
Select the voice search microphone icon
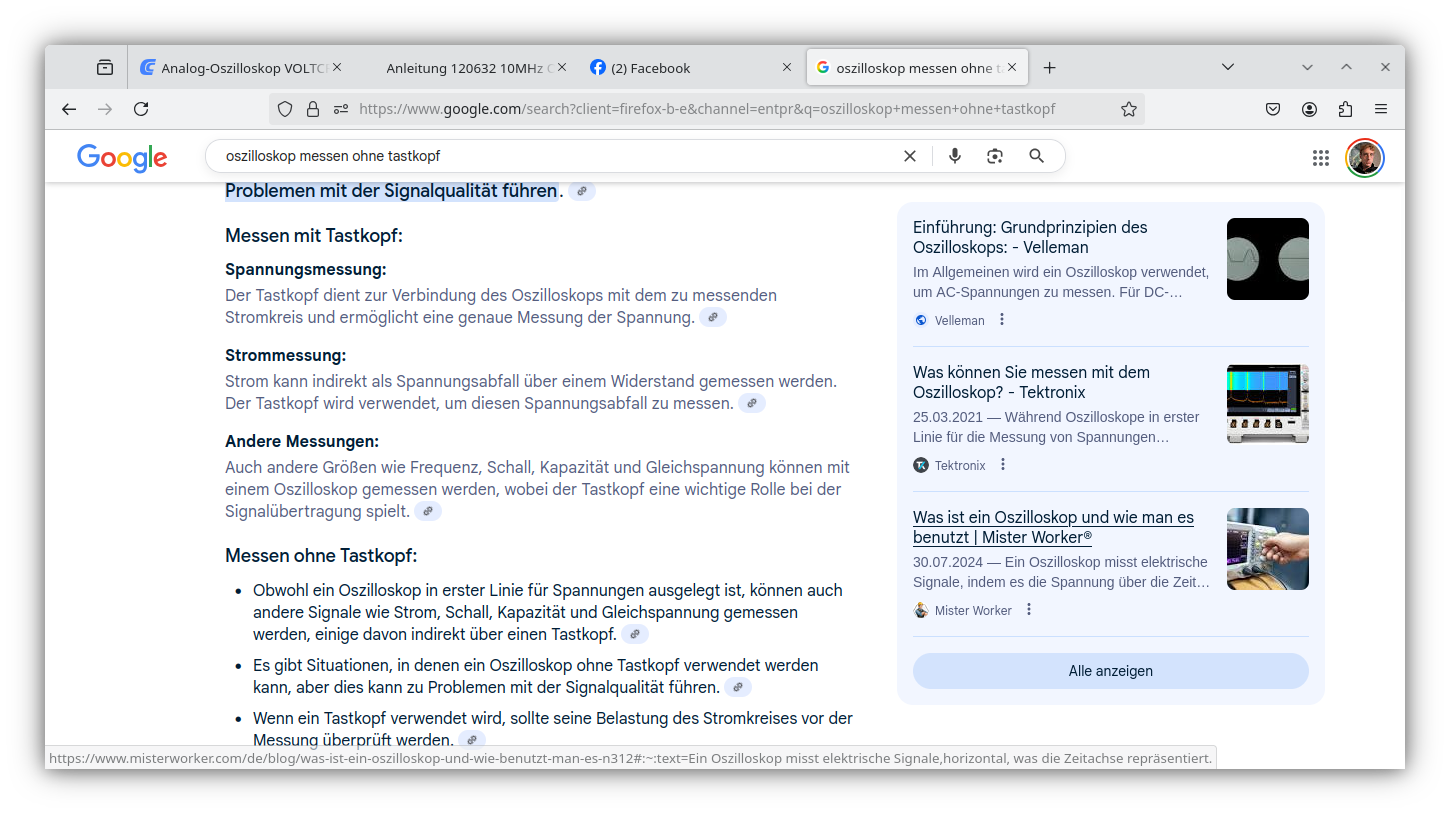click(x=955, y=156)
